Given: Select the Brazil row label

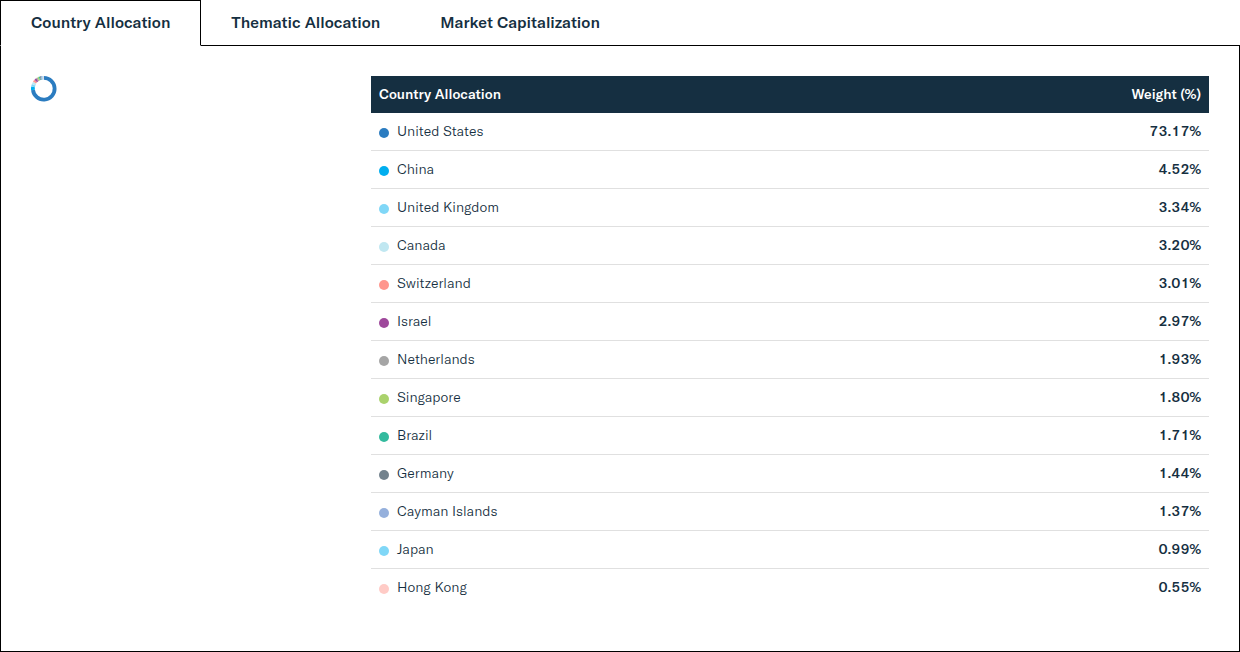Looking at the screenshot, I should pos(414,435).
